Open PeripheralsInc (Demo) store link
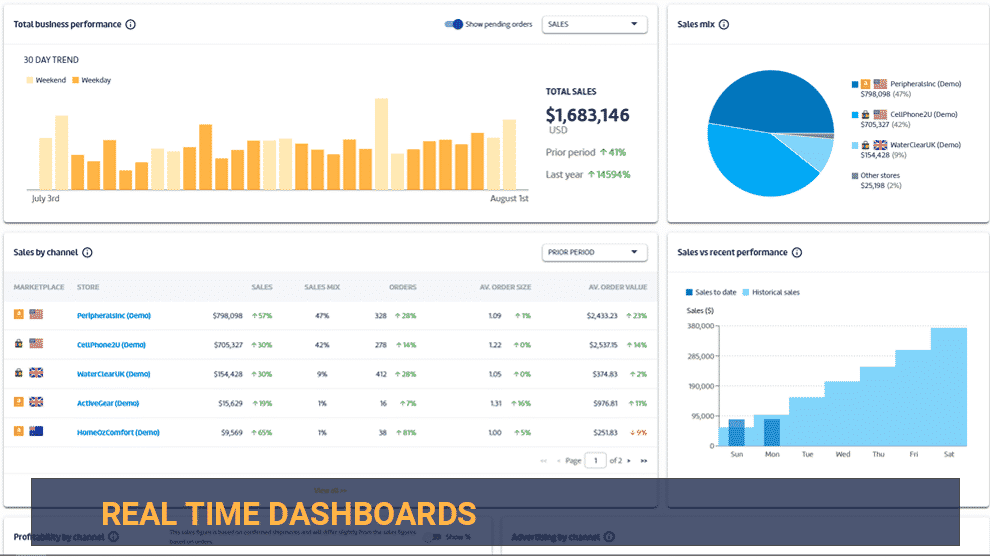Viewport: 990px width, 558px height. point(114,316)
